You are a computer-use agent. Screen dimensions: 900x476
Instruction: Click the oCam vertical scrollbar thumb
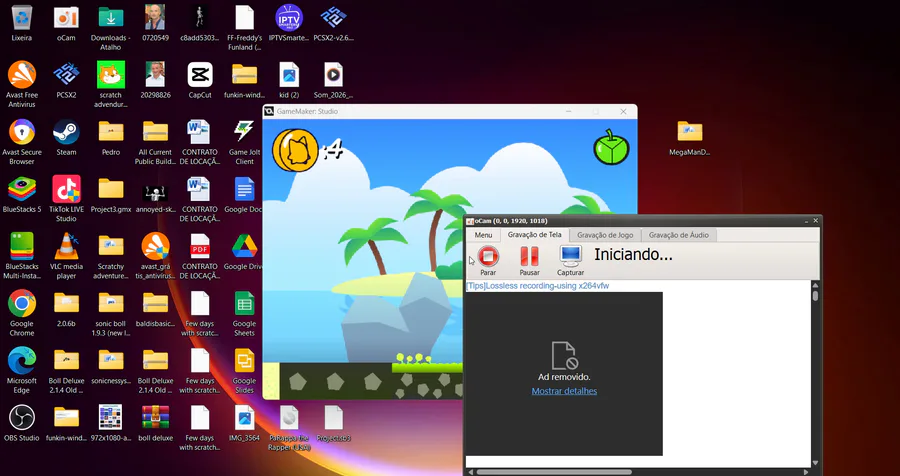point(815,296)
